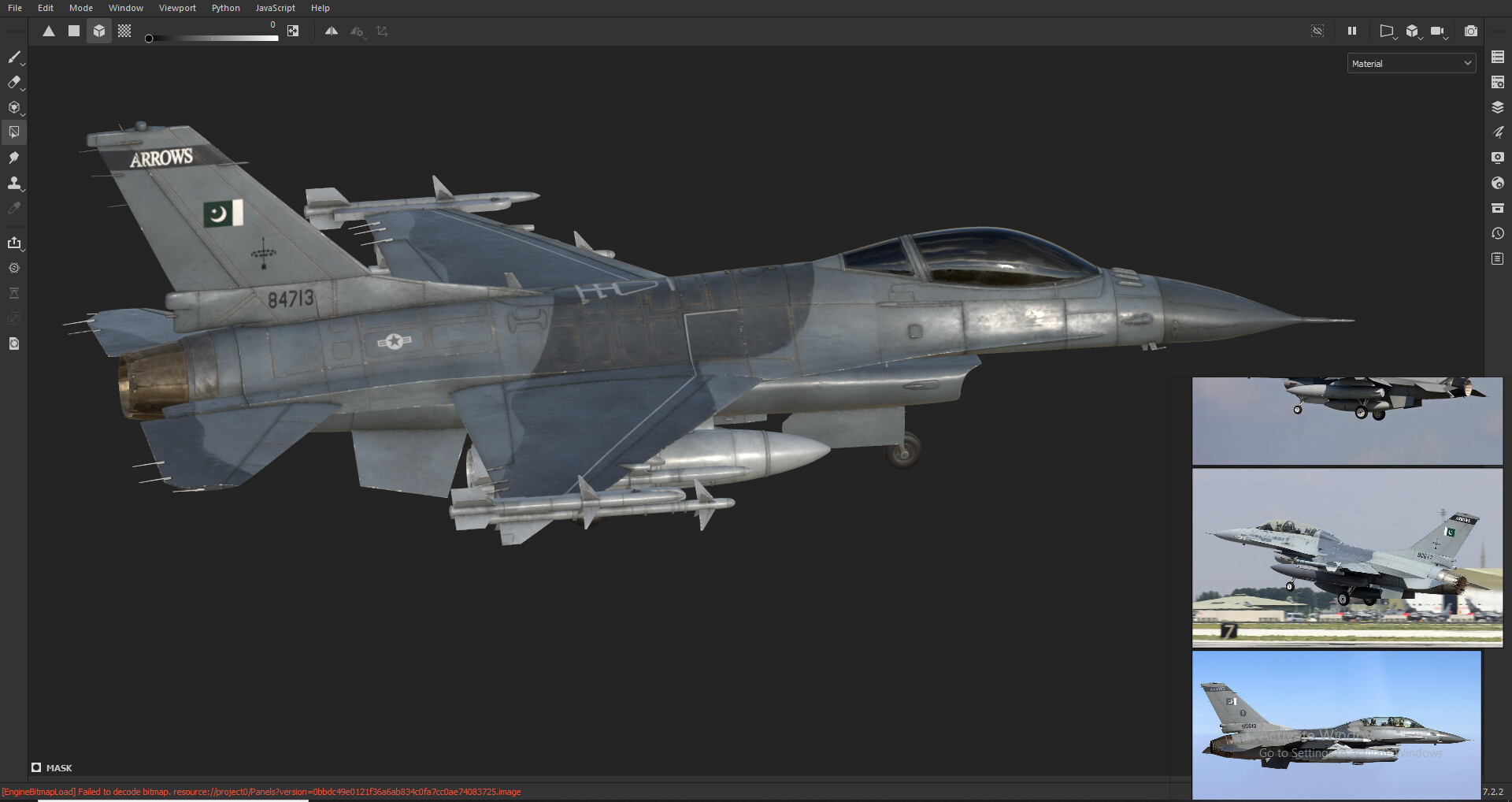
Task: Pause the viewport engine rendering
Action: pos(1352,31)
